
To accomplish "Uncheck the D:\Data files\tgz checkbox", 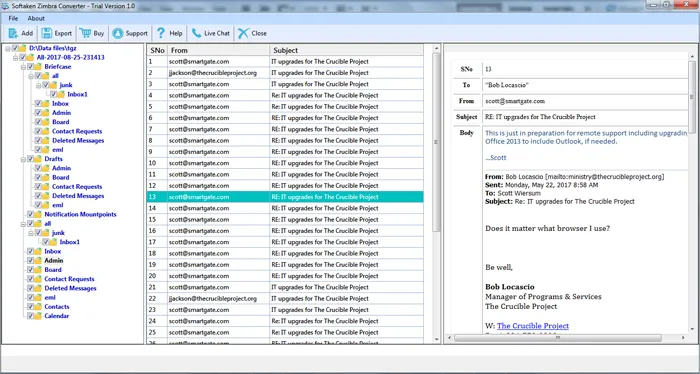I will [x=15, y=48].
